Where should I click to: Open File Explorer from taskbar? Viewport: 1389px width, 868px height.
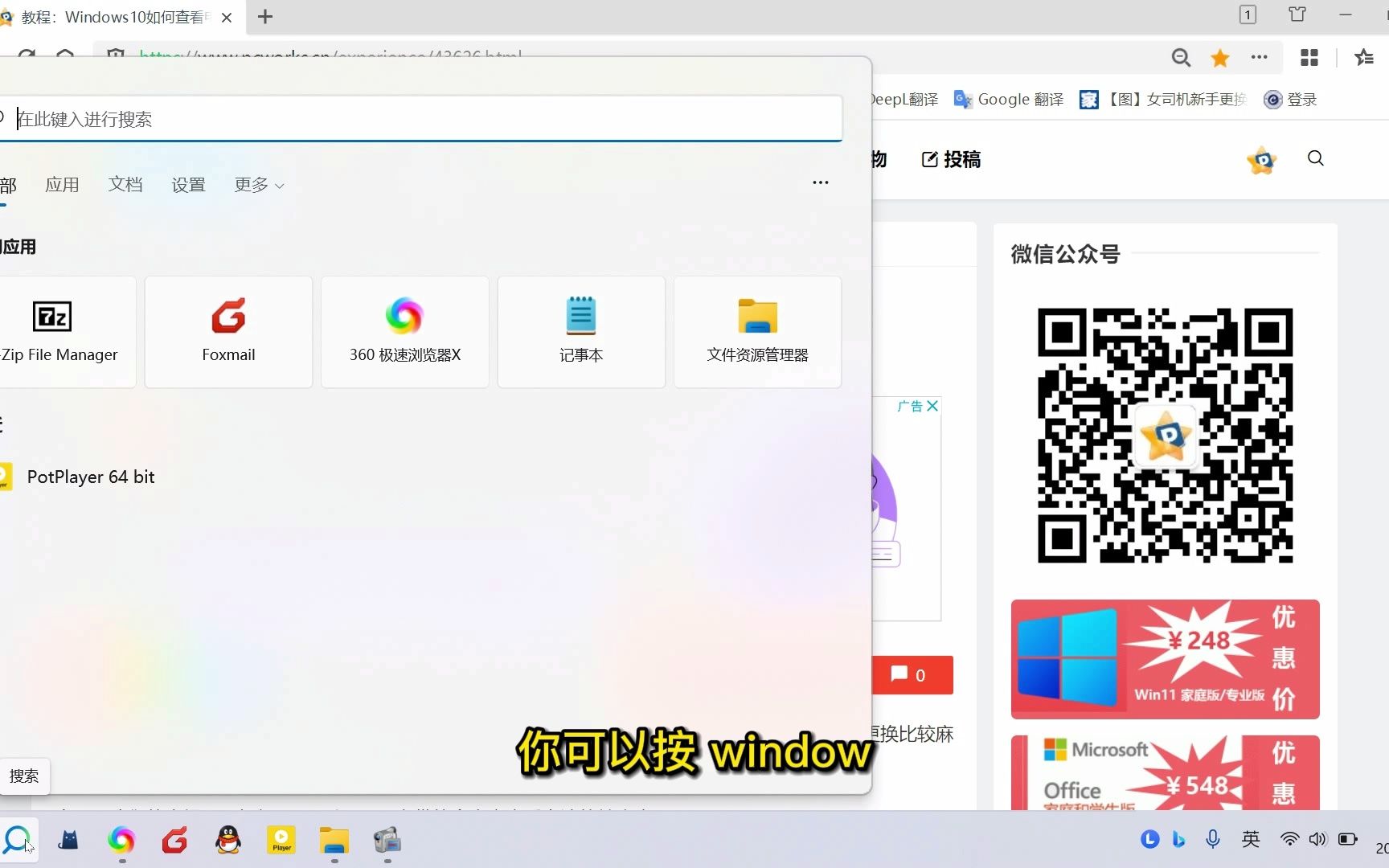coord(334,841)
